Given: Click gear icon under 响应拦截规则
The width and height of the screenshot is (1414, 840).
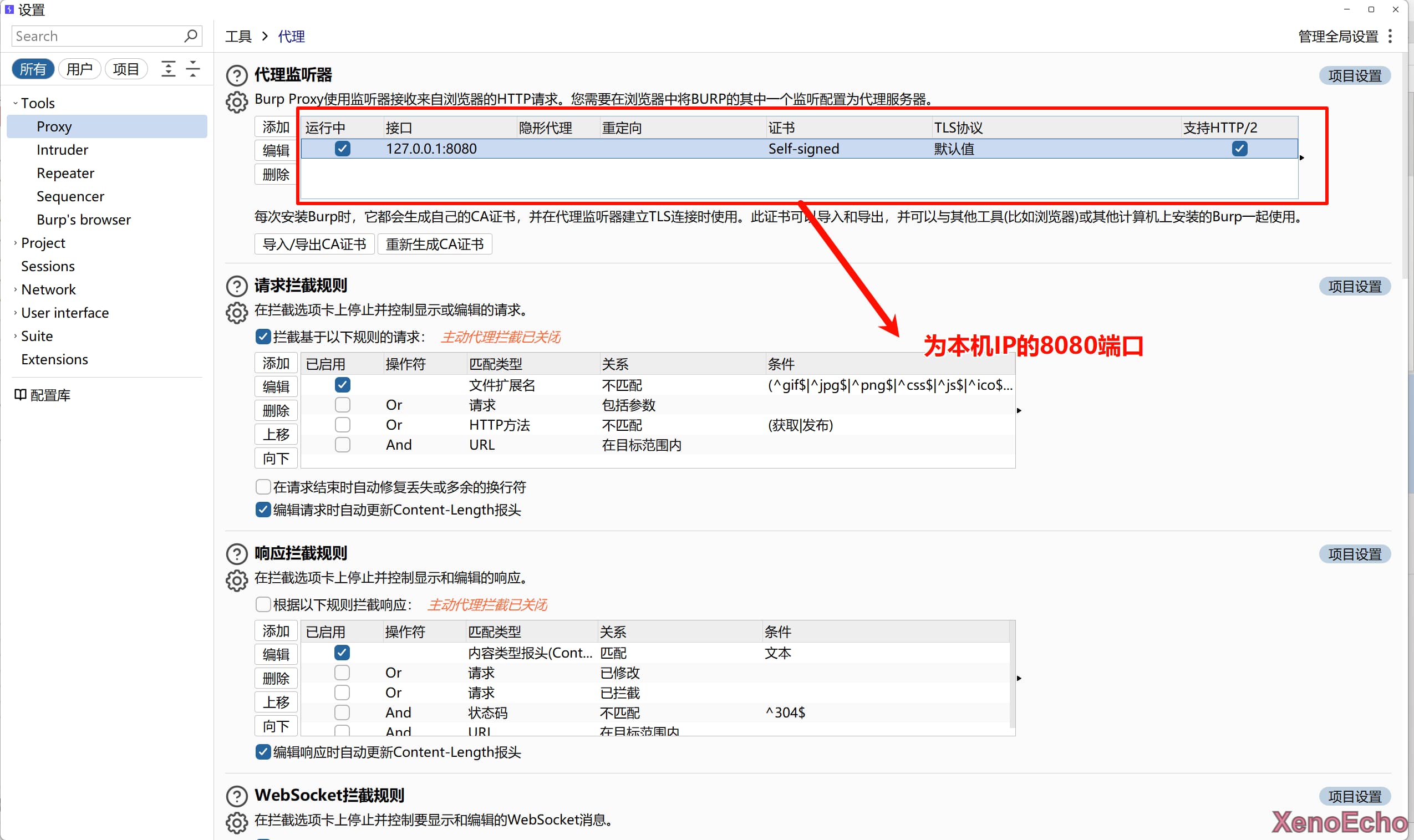Looking at the screenshot, I should [237, 580].
